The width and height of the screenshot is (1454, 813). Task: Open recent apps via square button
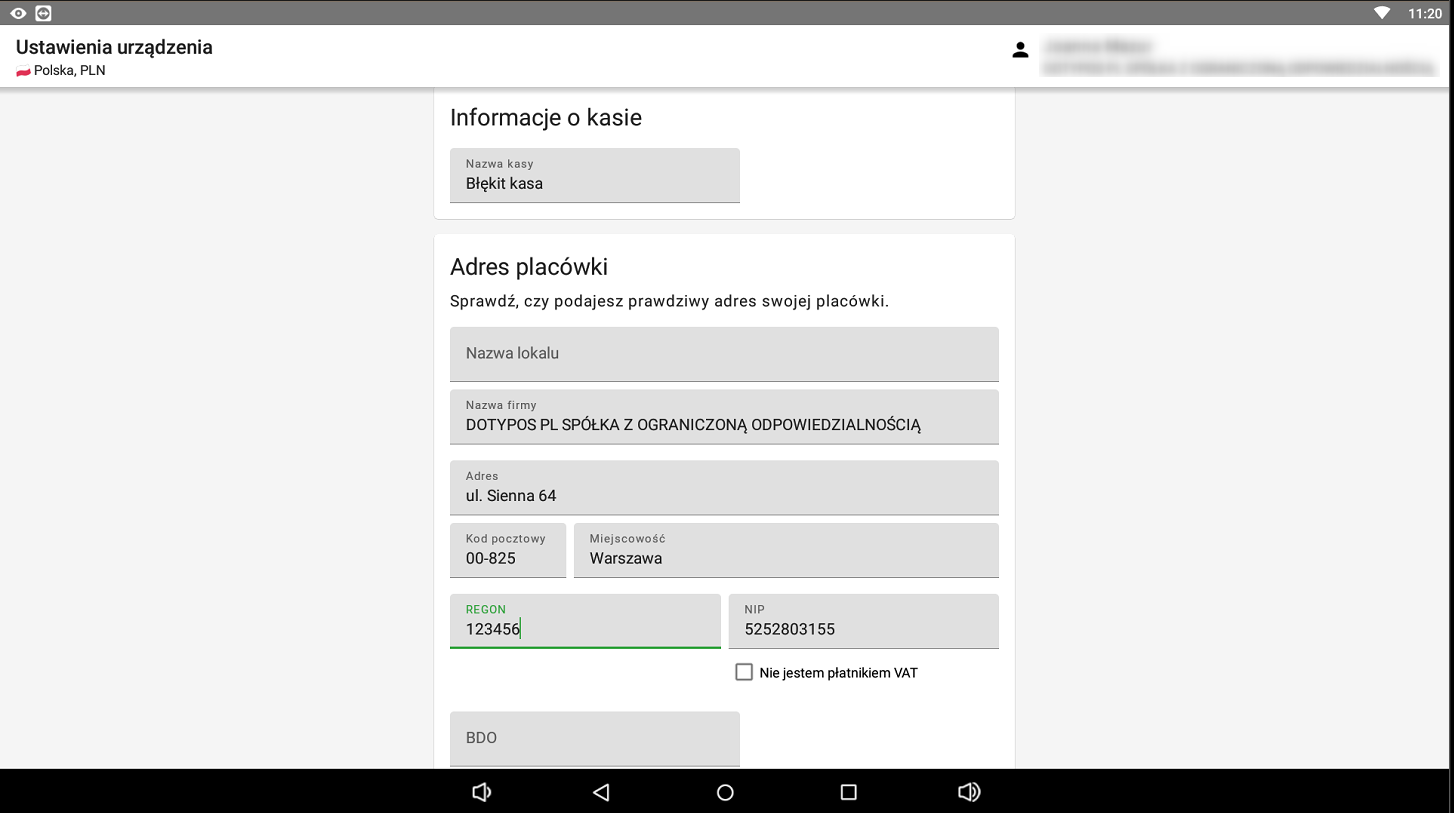[848, 792]
